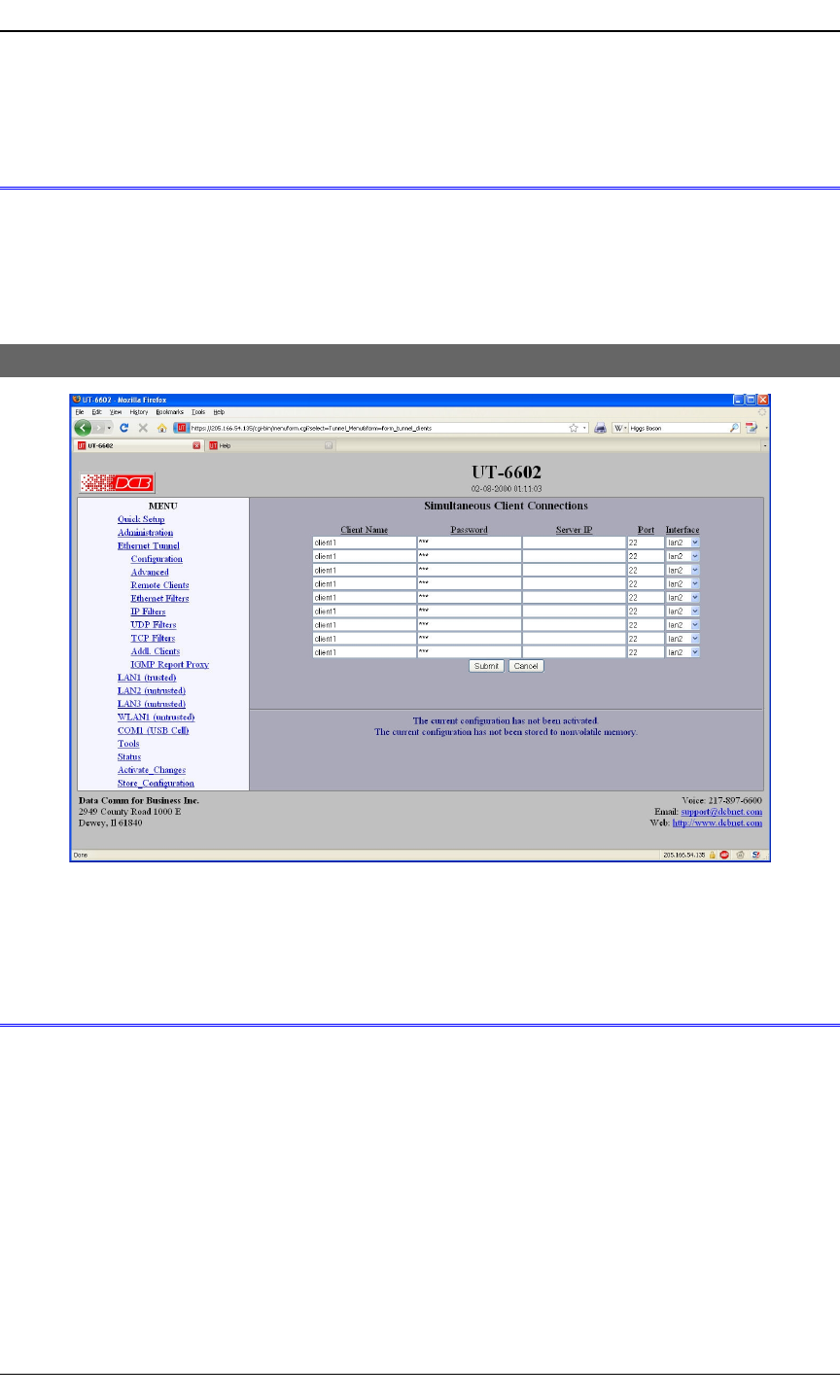Open the Remote Clients link
This screenshot has width=840, height=1400.
160,585
